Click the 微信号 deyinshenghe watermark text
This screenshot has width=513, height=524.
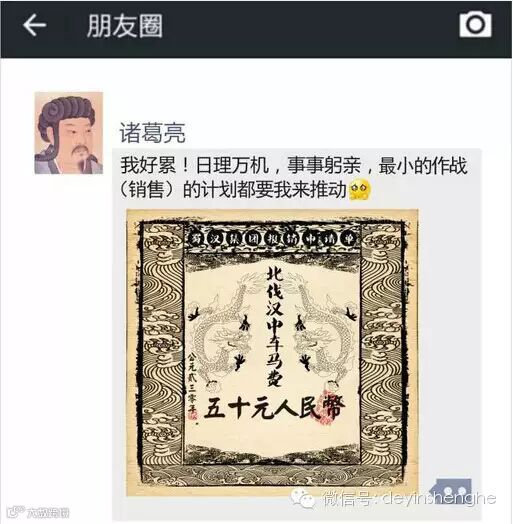pos(409,499)
